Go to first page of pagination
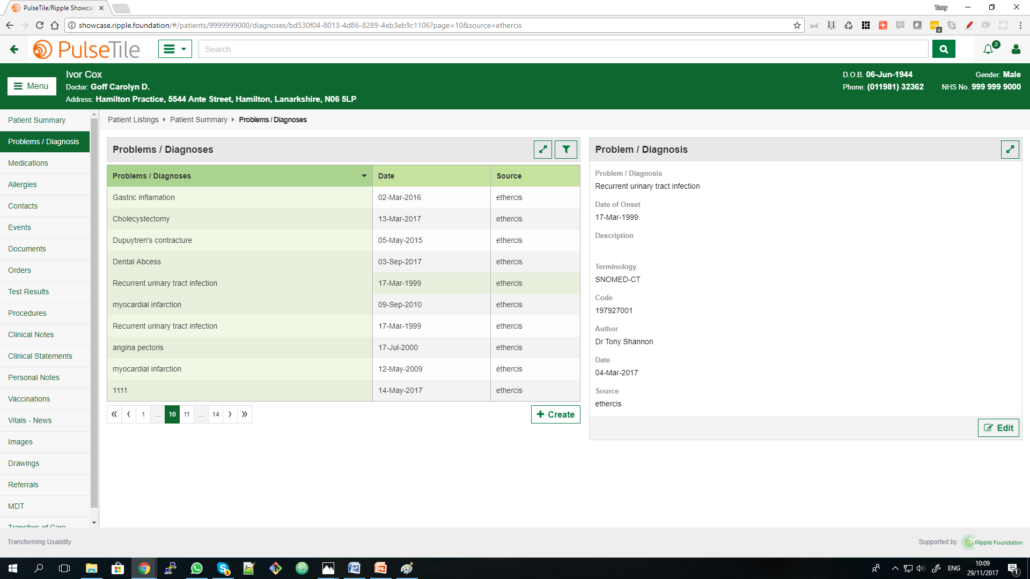 [x=114, y=414]
